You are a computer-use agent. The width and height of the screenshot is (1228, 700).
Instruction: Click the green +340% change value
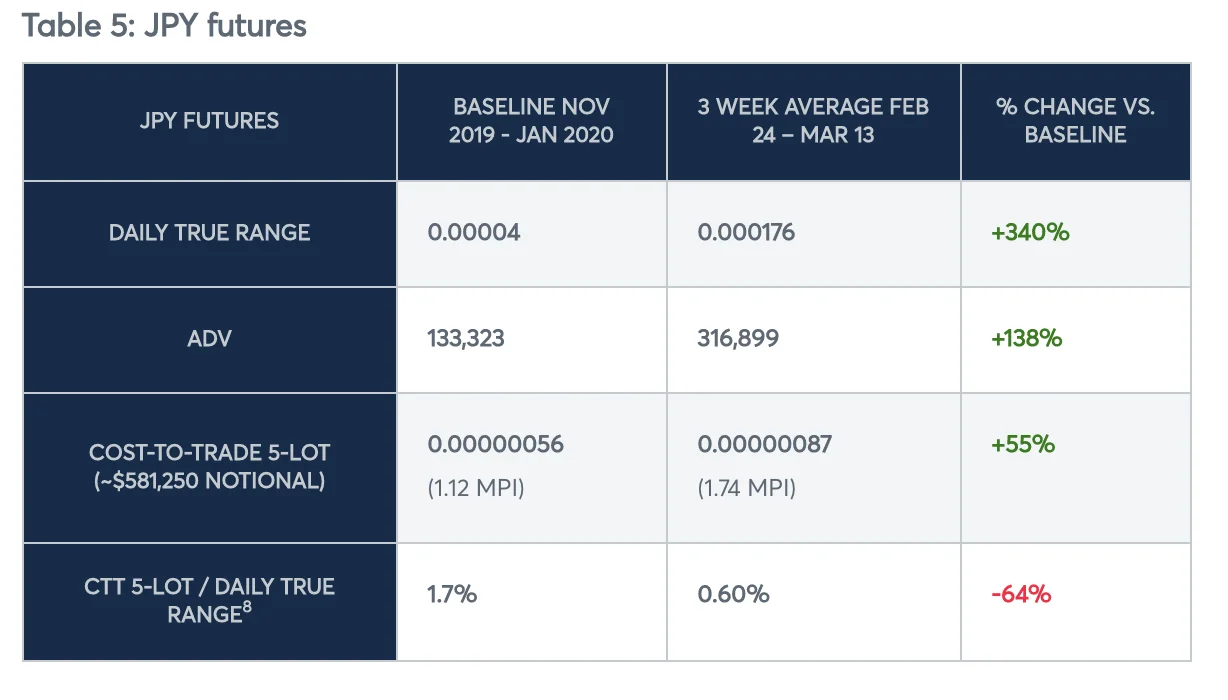(1030, 233)
